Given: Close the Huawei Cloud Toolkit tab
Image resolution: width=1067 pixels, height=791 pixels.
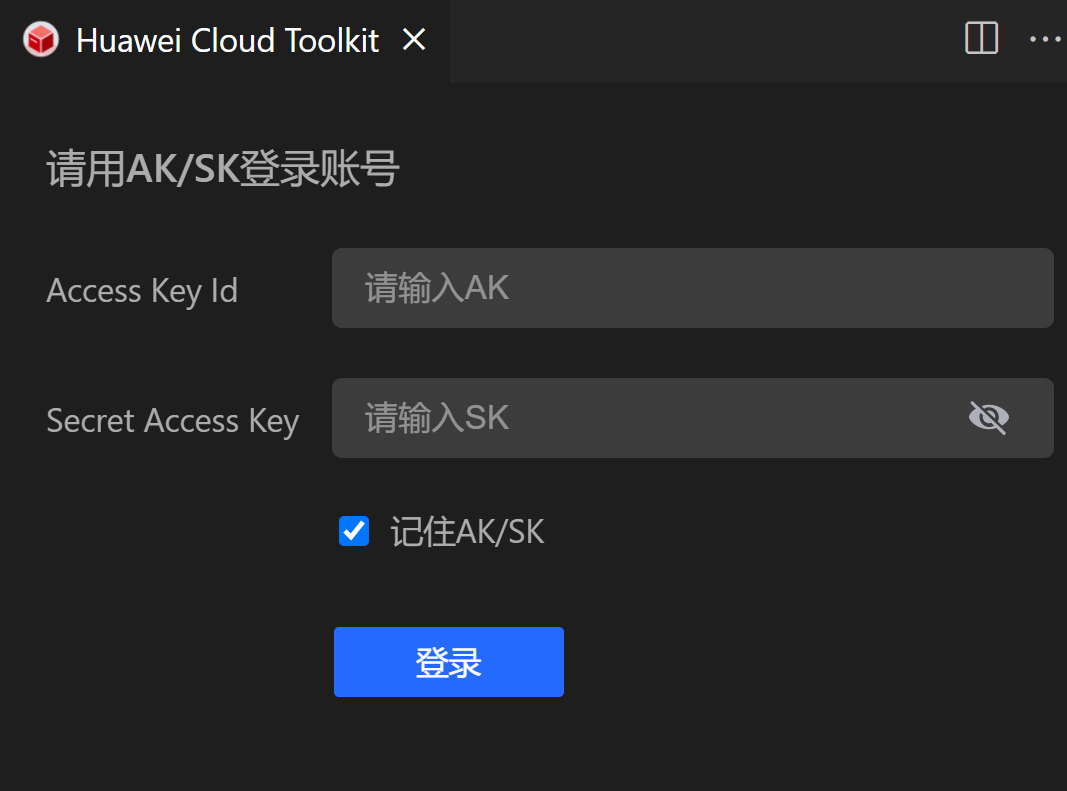Looking at the screenshot, I should pyautogui.click(x=414, y=40).
